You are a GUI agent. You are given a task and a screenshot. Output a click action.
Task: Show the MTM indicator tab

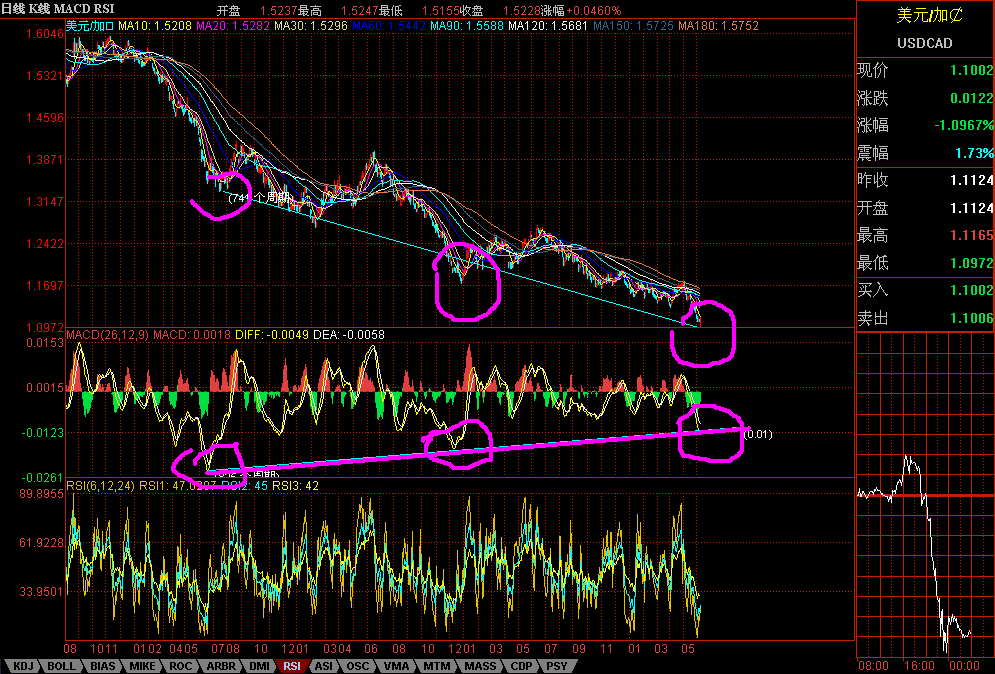(x=435, y=665)
